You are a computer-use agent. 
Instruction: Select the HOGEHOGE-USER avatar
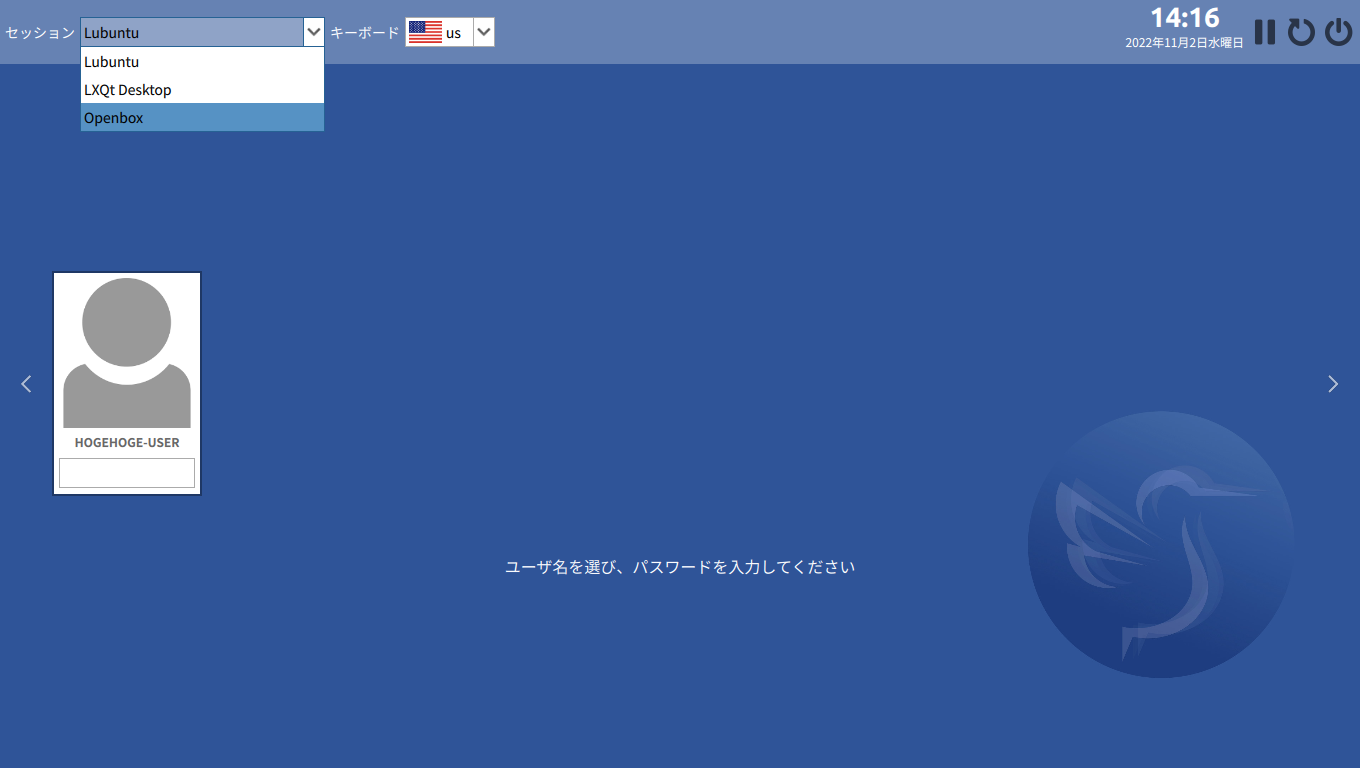[127, 353]
